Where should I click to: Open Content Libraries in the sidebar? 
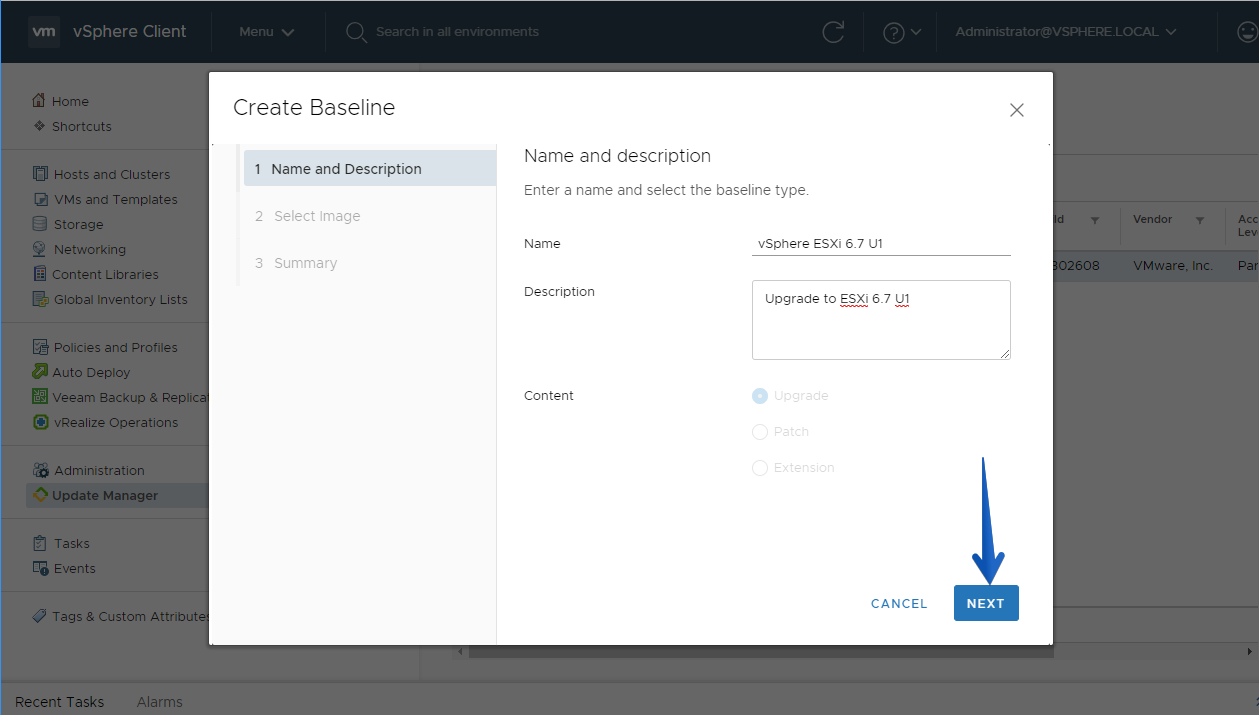click(x=106, y=274)
